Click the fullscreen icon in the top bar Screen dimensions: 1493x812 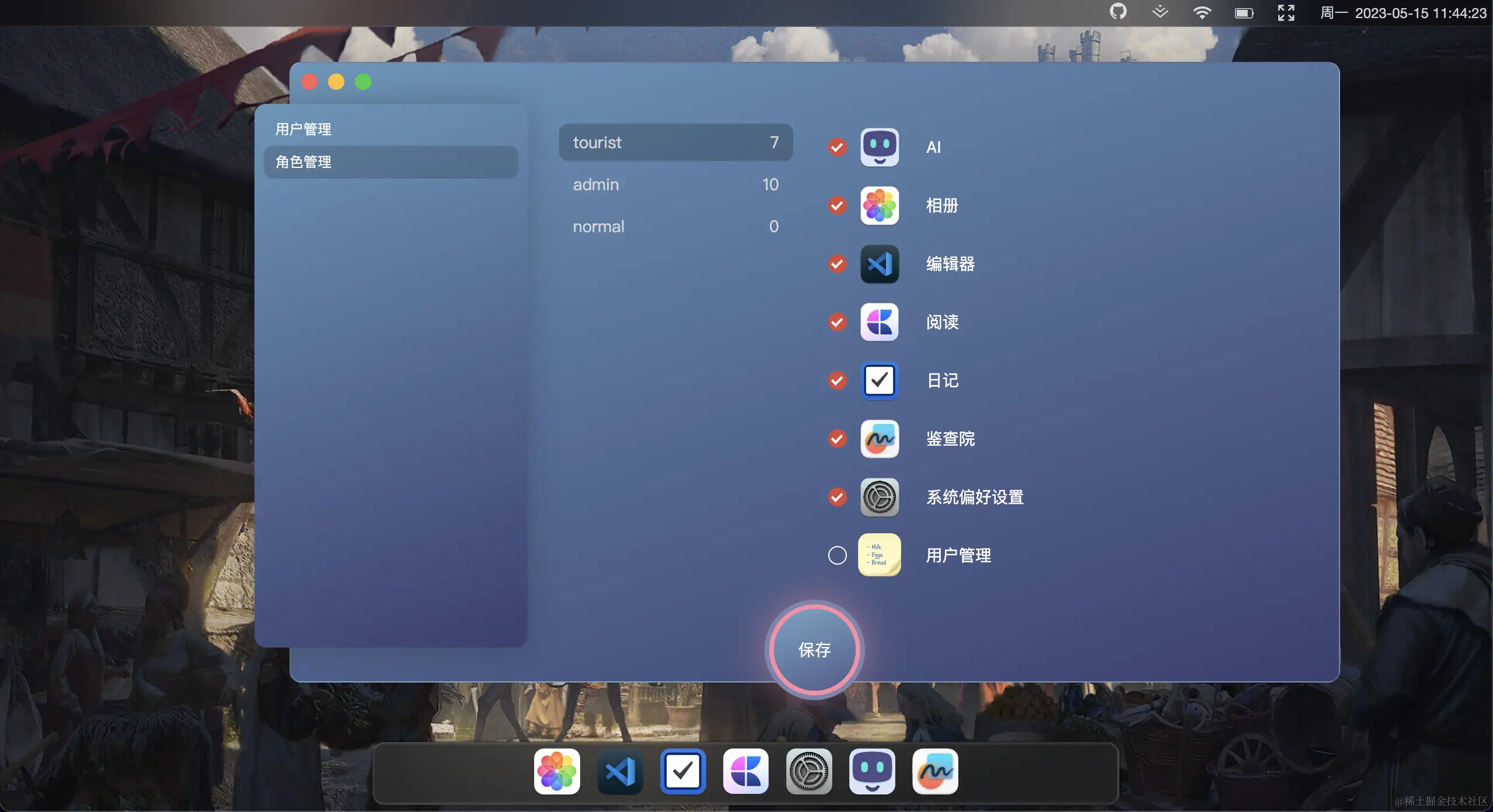[x=1286, y=13]
